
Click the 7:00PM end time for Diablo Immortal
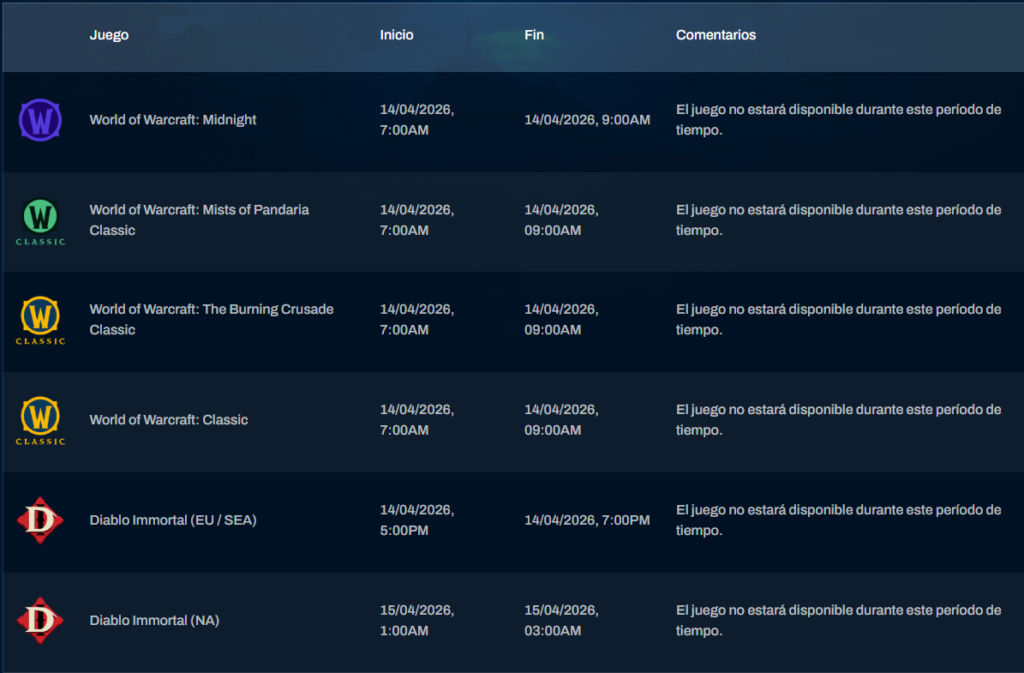587,520
